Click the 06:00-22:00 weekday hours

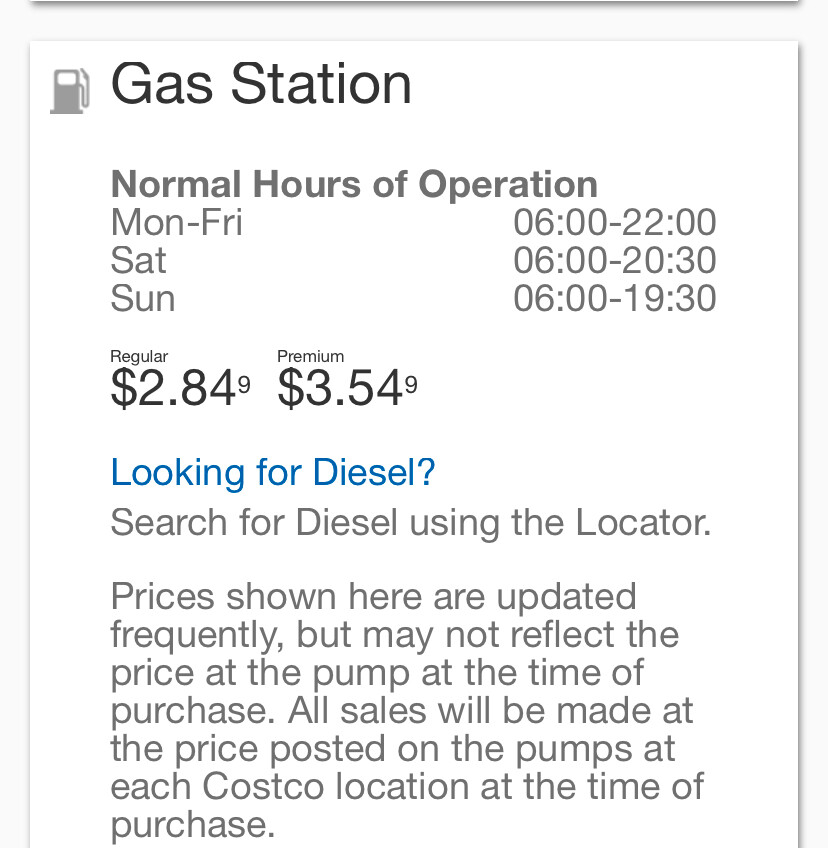coord(614,222)
